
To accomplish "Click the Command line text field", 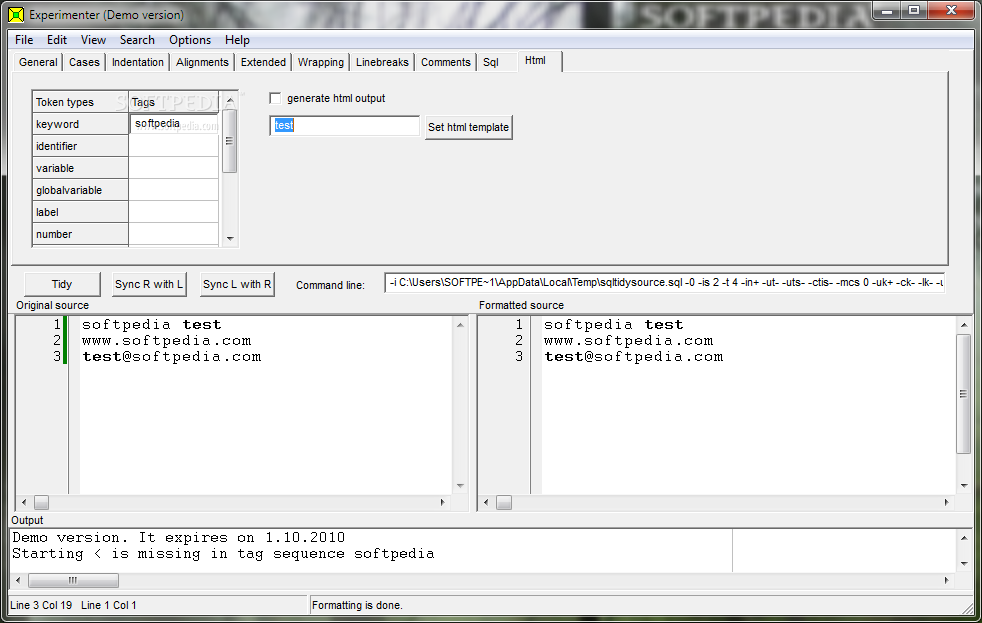I will click(x=664, y=282).
